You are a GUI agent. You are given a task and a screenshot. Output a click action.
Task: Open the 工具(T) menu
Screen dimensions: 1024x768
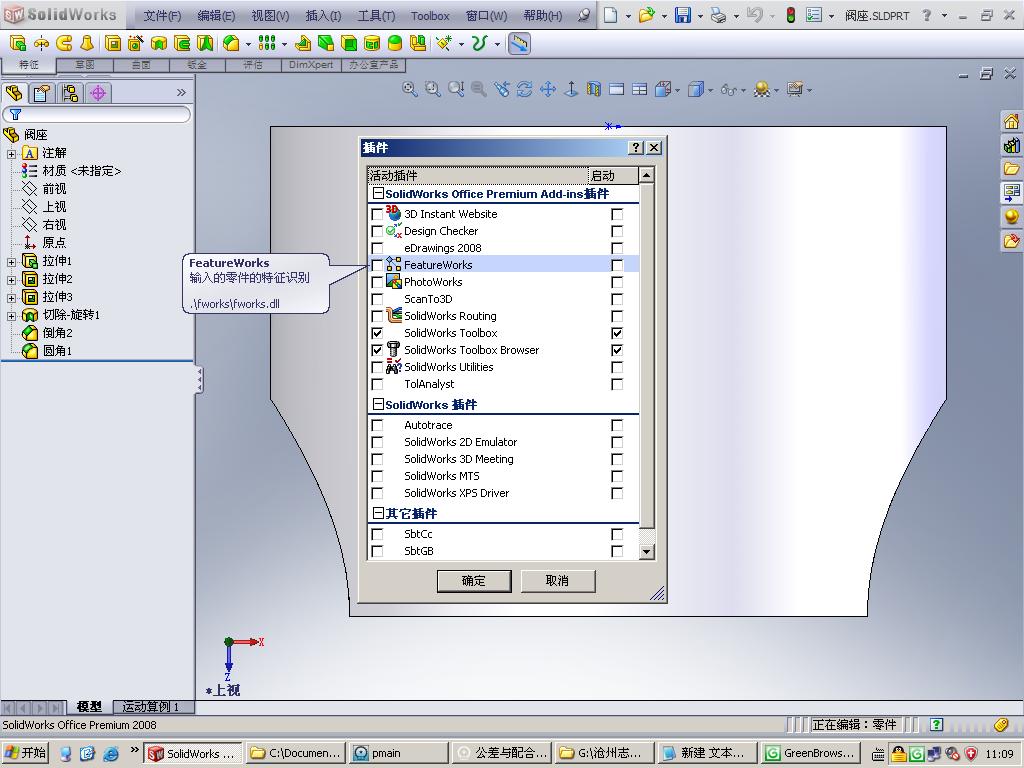(376, 16)
